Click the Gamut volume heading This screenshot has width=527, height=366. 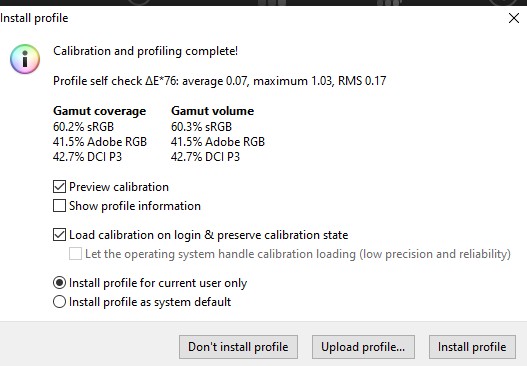tap(212, 111)
